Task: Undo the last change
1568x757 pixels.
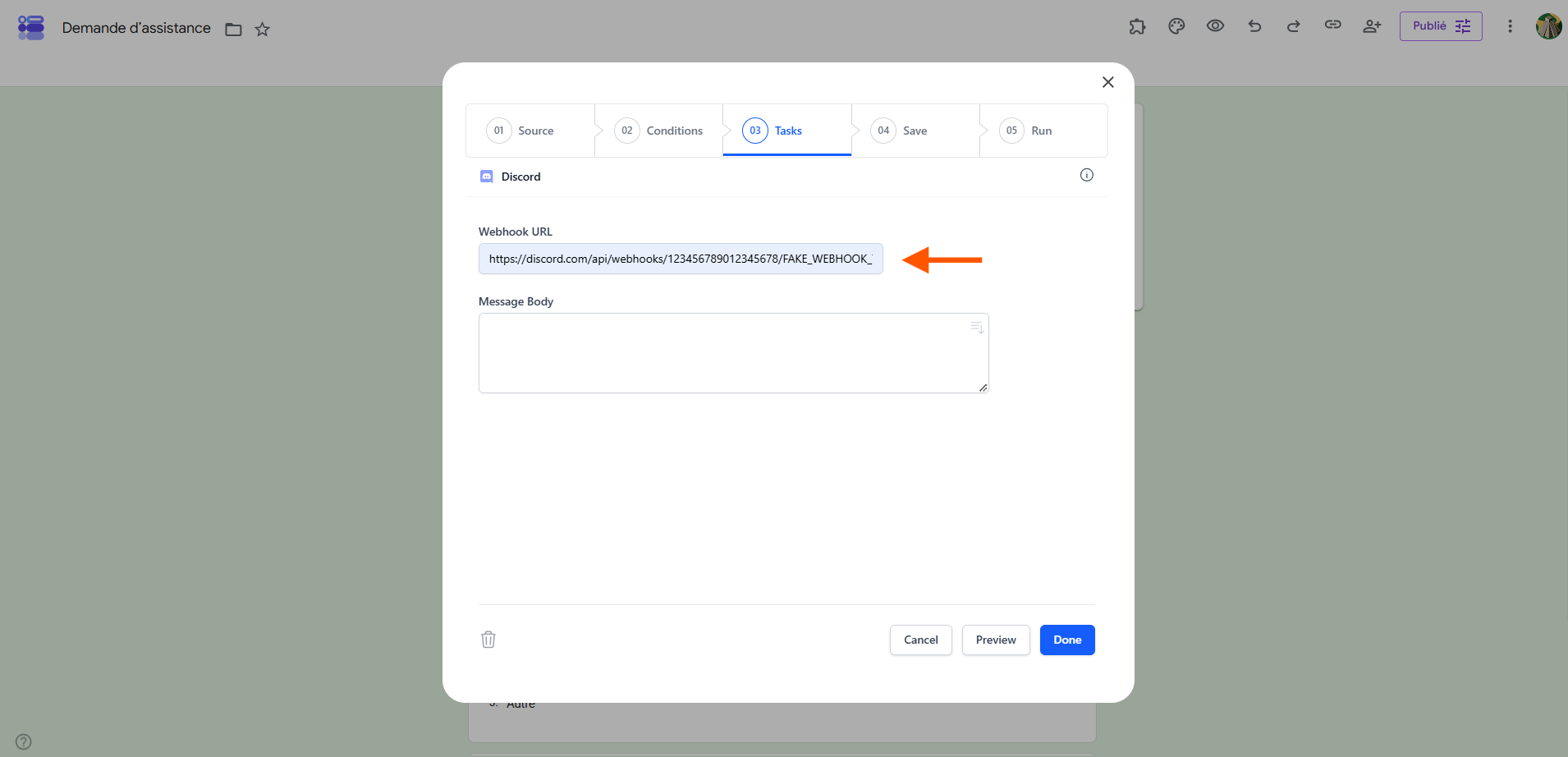Action: (1254, 26)
